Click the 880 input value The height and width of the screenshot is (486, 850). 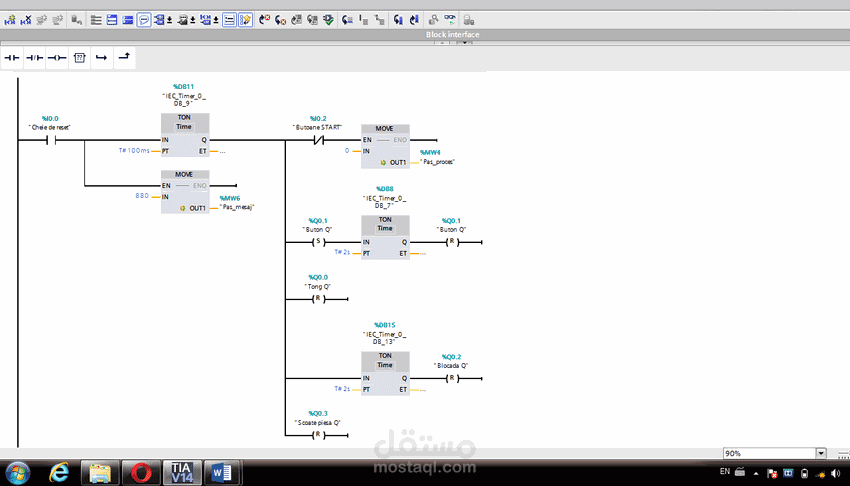pyautogui.click(x=142, y=196)
